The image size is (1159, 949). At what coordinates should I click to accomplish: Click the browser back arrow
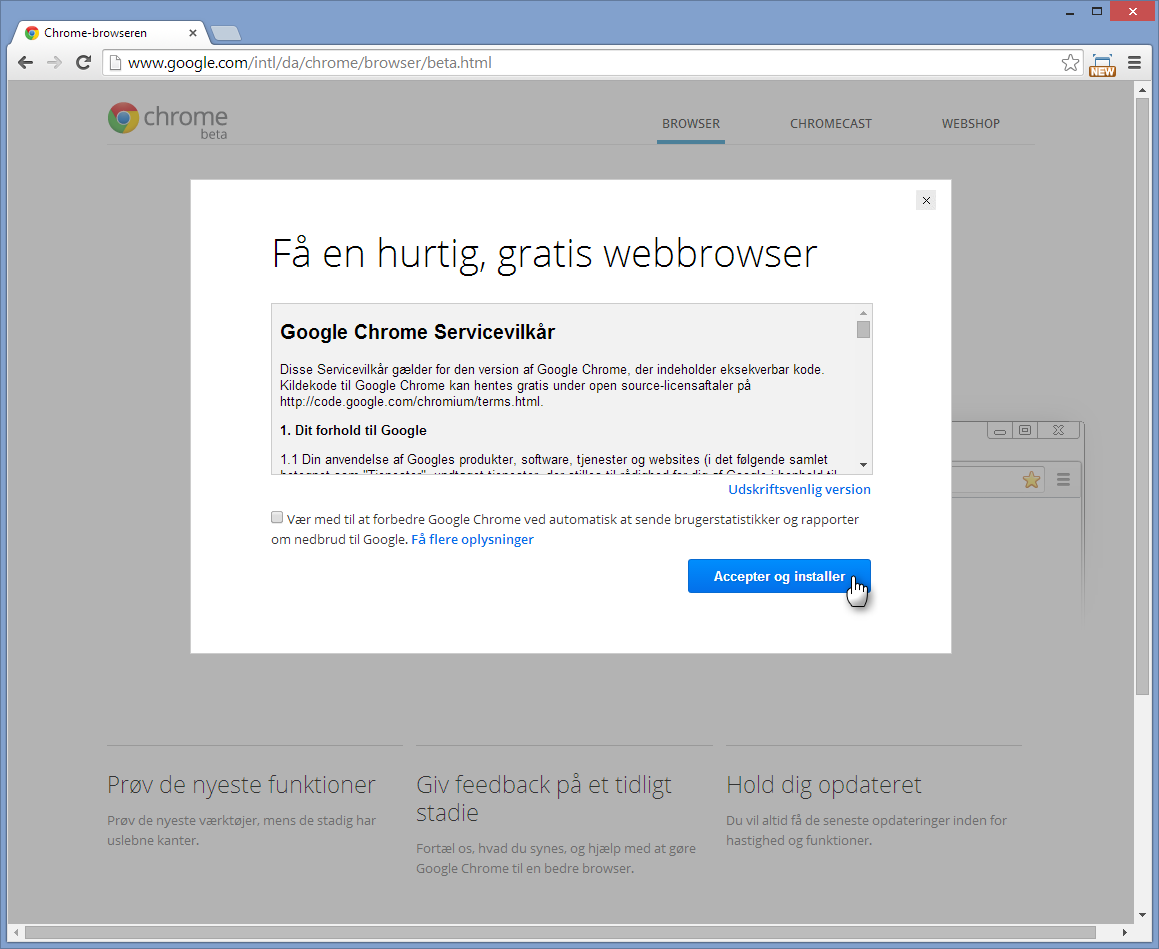click(26, 63)
